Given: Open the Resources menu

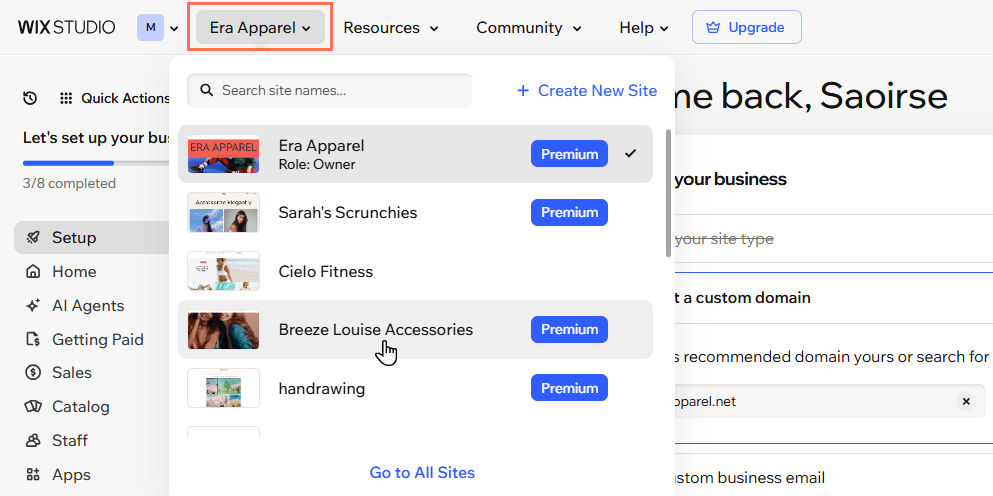Looking at the screenshot, I should tap(391, 28).
